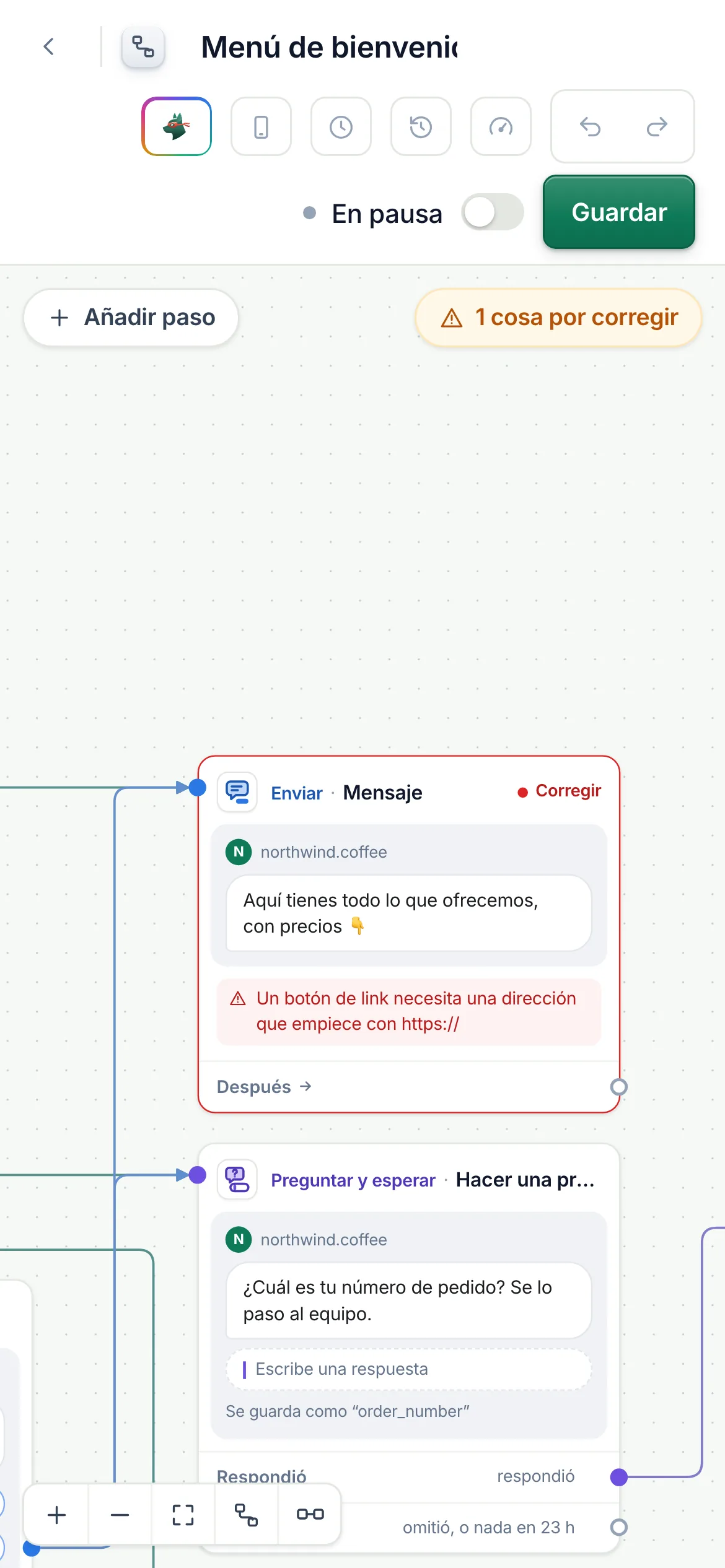Click the auto-arrange flow layout icon
This screenshot has width=725, height=1568.
[246, 1515]
